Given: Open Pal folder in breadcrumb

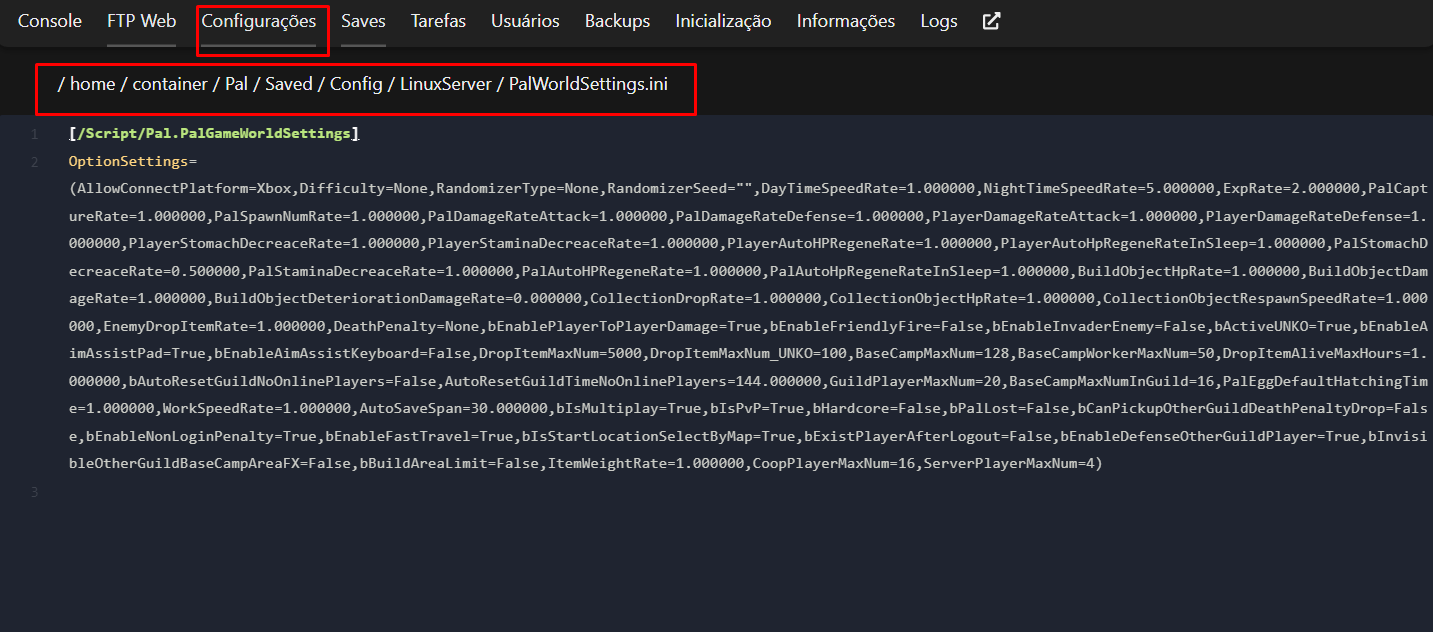Looking at the screenshot, I should (x=236, y=84).
